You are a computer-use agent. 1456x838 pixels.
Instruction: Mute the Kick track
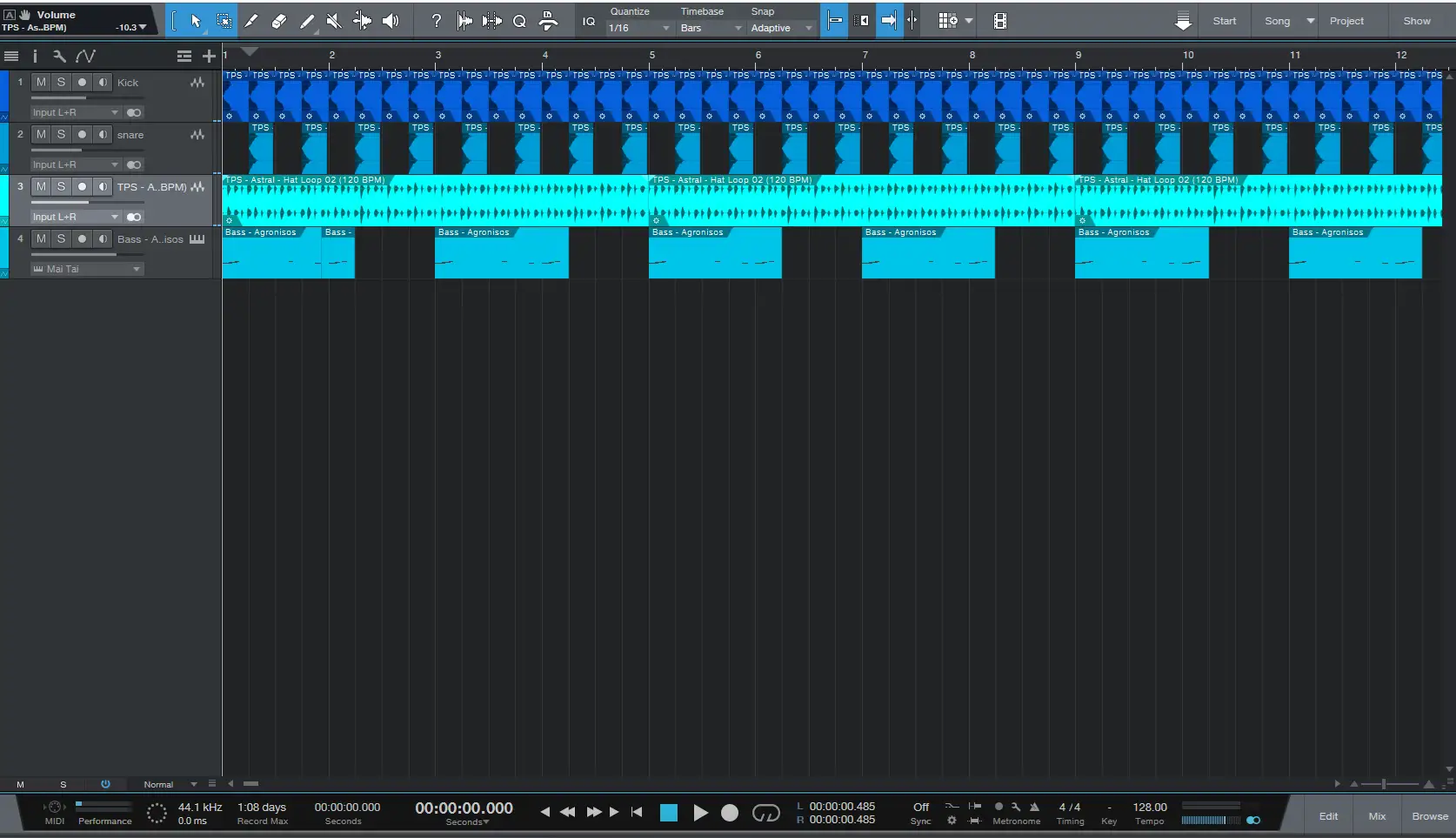coord(41,83)
